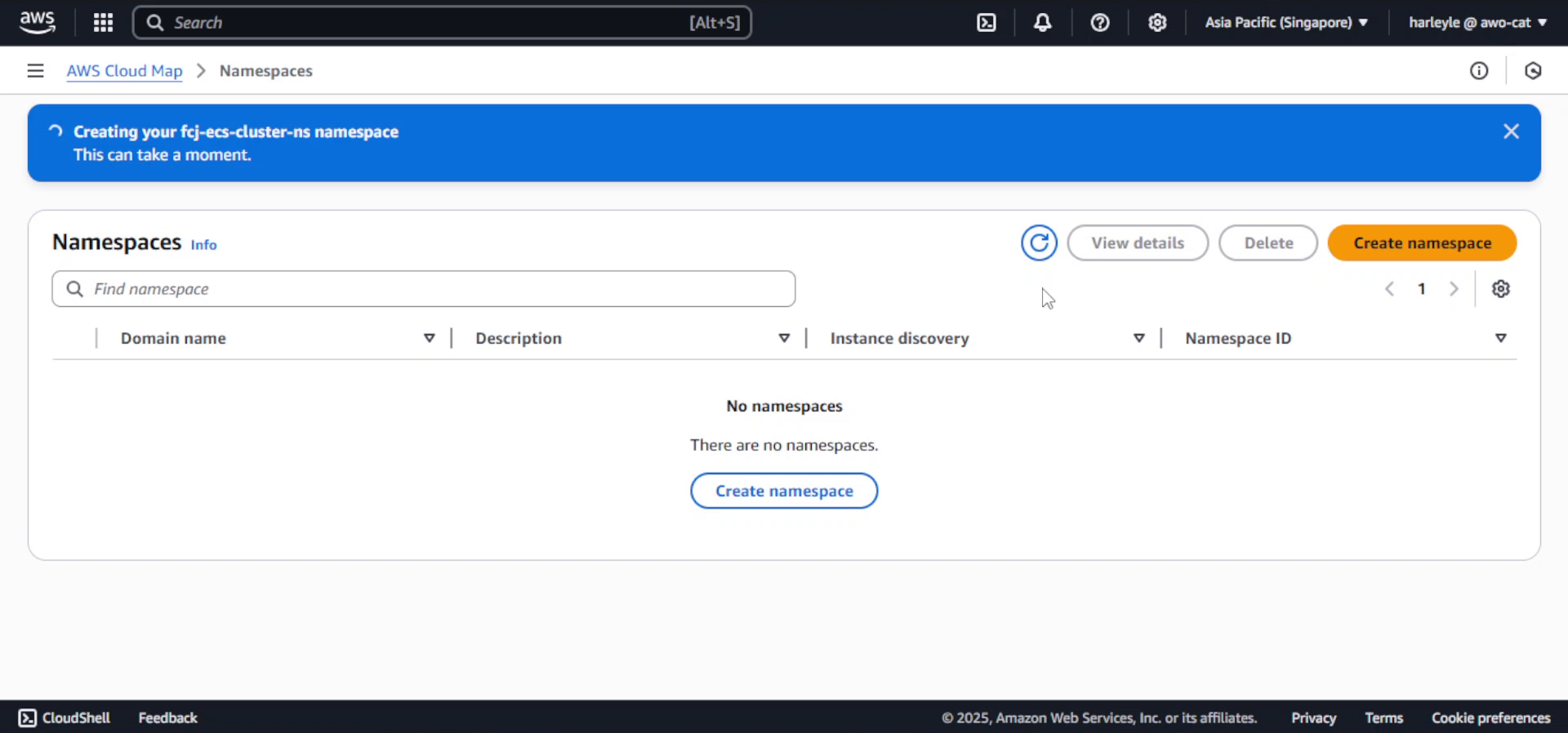Open Cookie preferences in the footer

pyautogui.click(x=1490, y=718)
